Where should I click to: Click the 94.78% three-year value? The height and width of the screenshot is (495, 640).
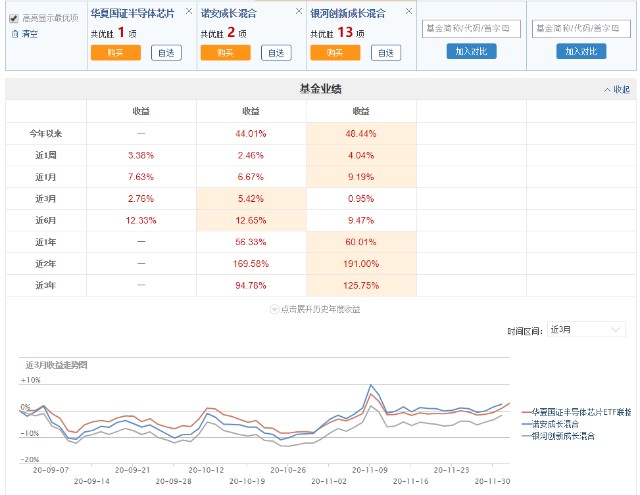251,285
